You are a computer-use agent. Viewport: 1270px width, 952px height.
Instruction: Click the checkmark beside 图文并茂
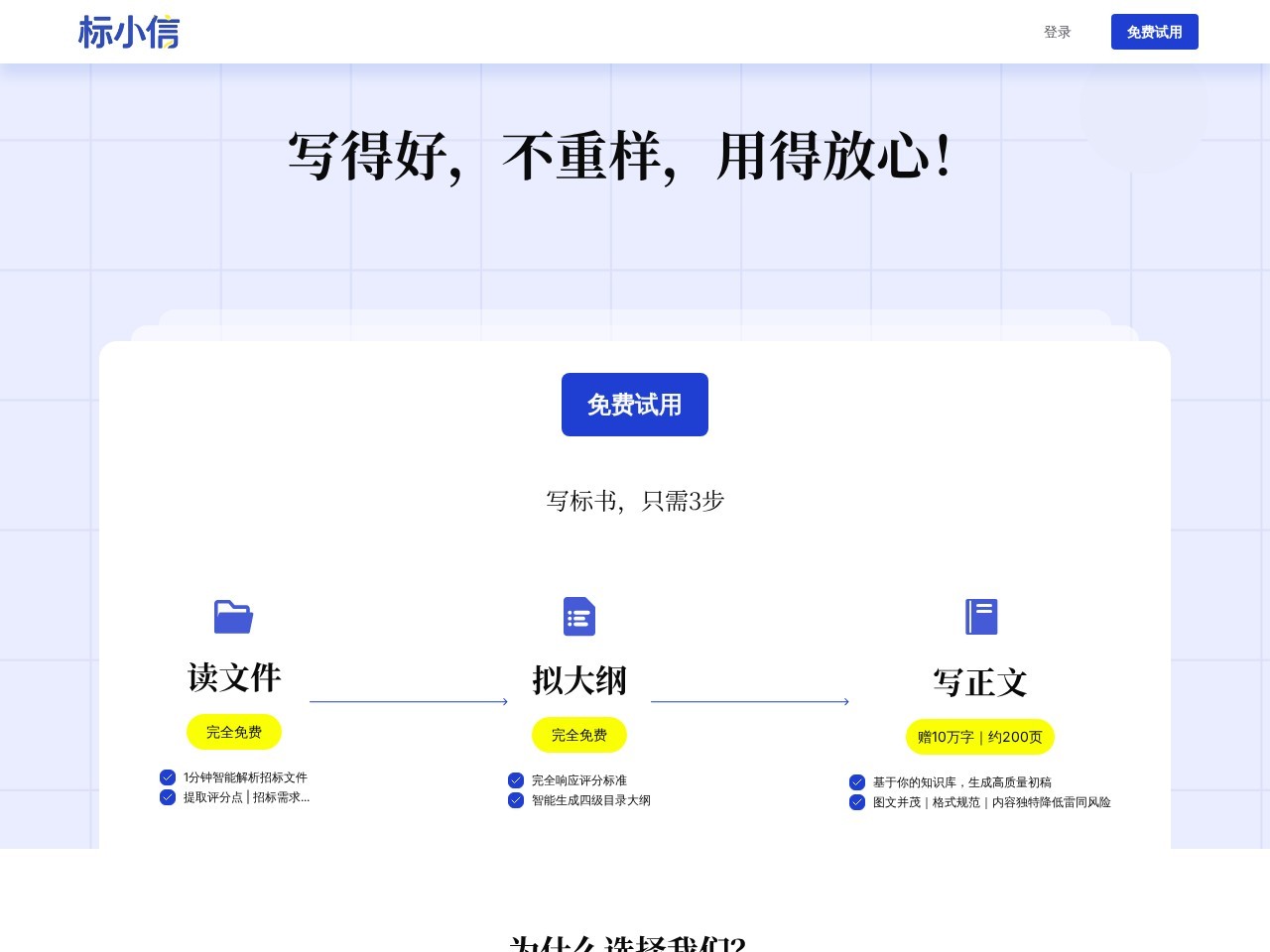point(857,802)
